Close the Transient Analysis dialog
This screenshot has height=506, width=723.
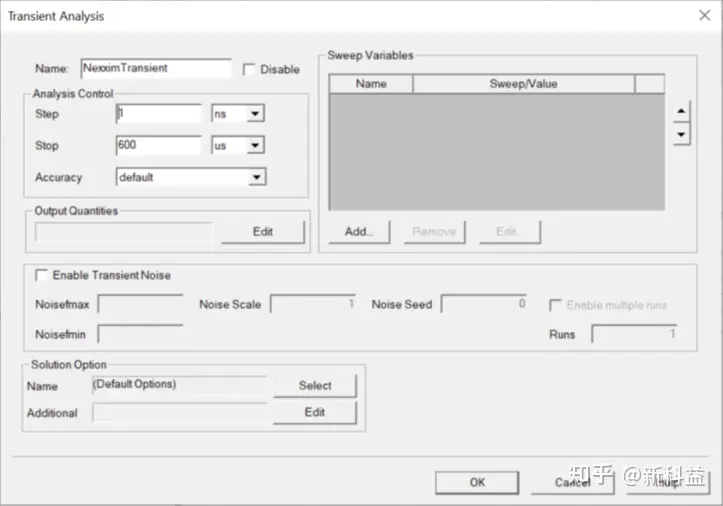point(705,16)
